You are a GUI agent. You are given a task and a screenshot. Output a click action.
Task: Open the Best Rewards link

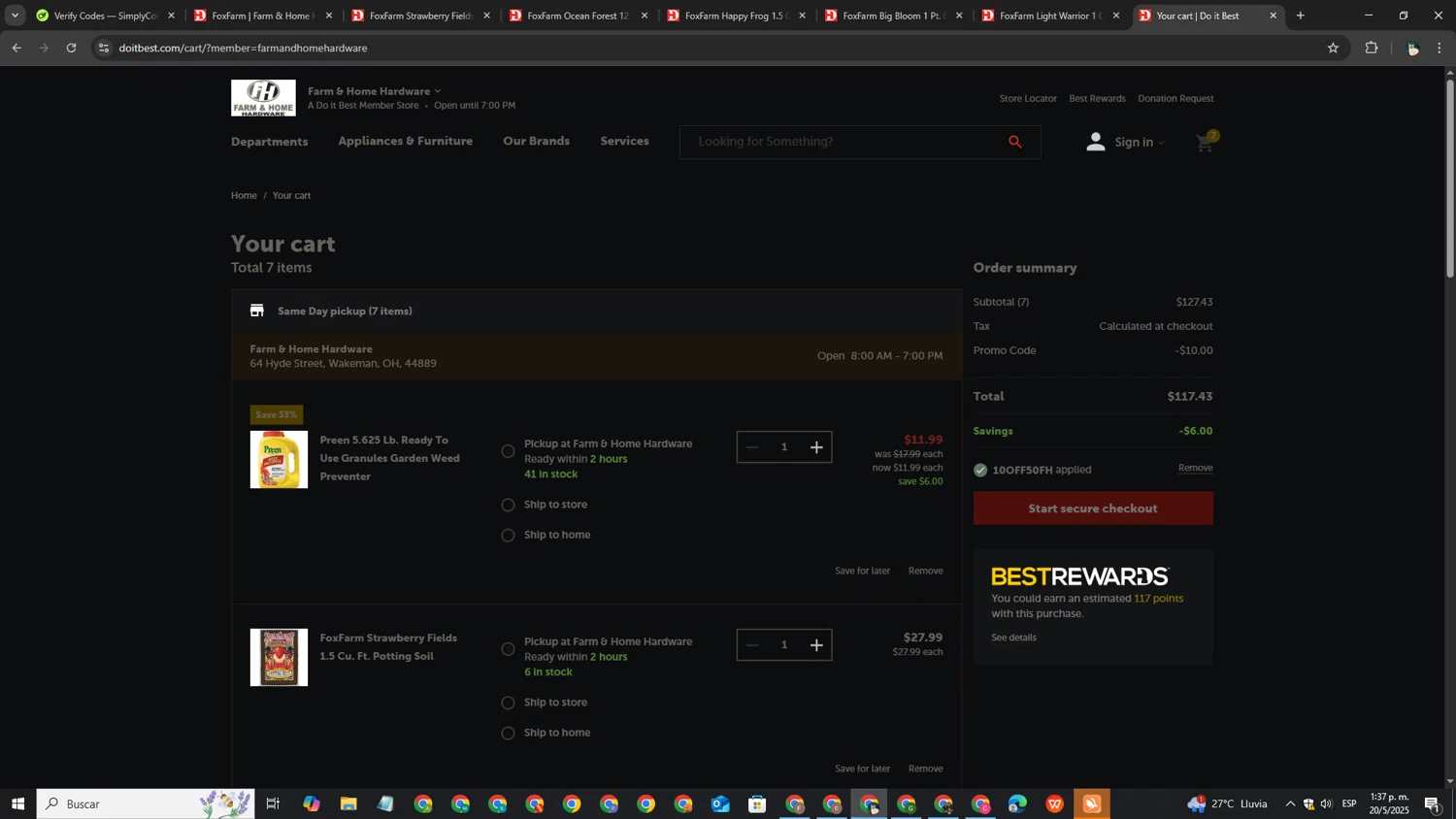1097,98
